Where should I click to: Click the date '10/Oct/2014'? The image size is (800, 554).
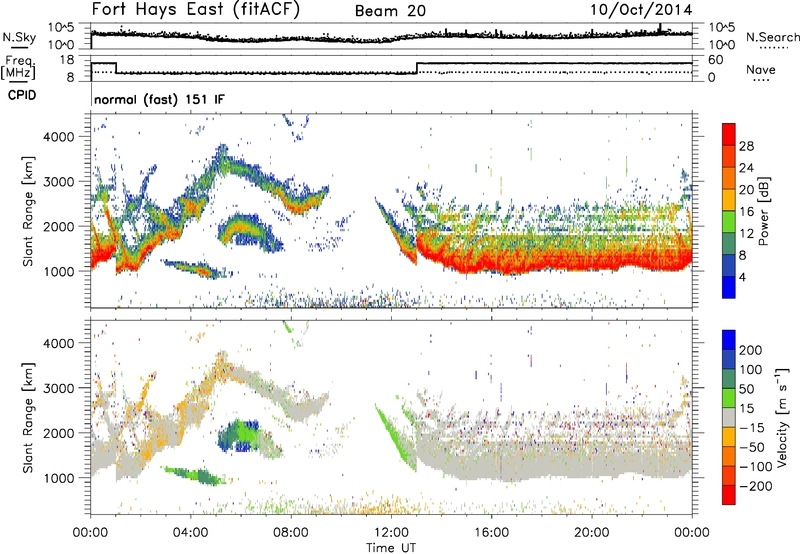click(641, 10)
